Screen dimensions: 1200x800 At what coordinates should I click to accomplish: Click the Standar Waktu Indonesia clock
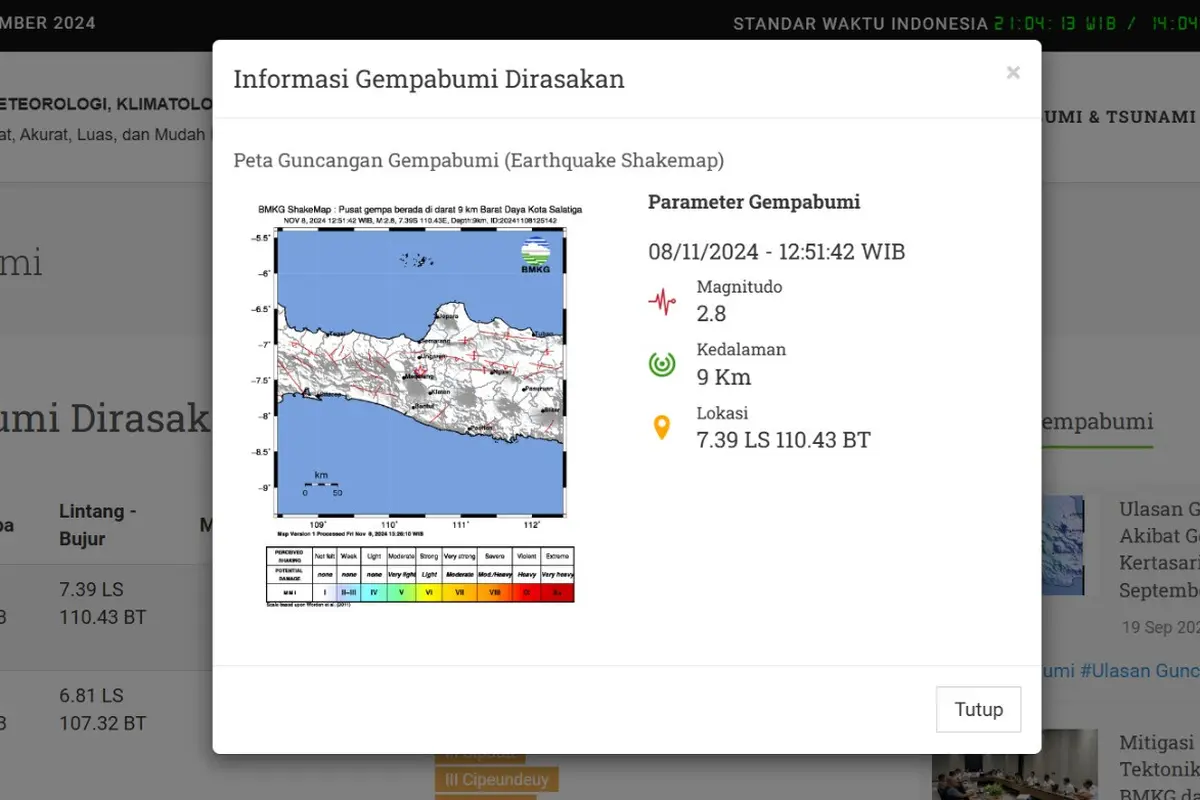966,24
